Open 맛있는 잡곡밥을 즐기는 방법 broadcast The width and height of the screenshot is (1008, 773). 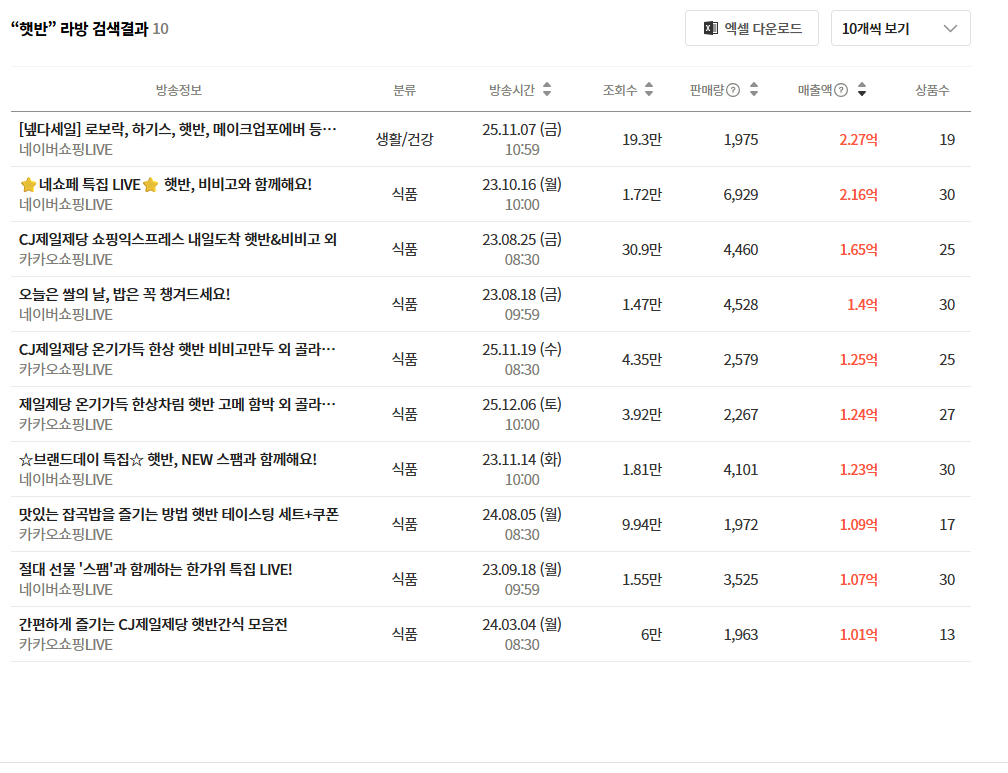click(x=179, y=514)
